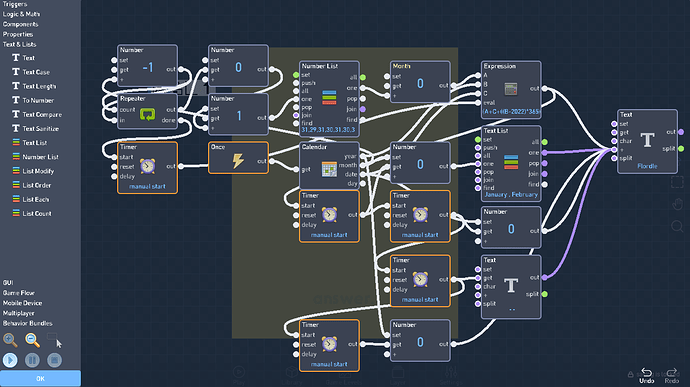
Task: Click the Undo arrow icon
Action: (x=646, y=372)
